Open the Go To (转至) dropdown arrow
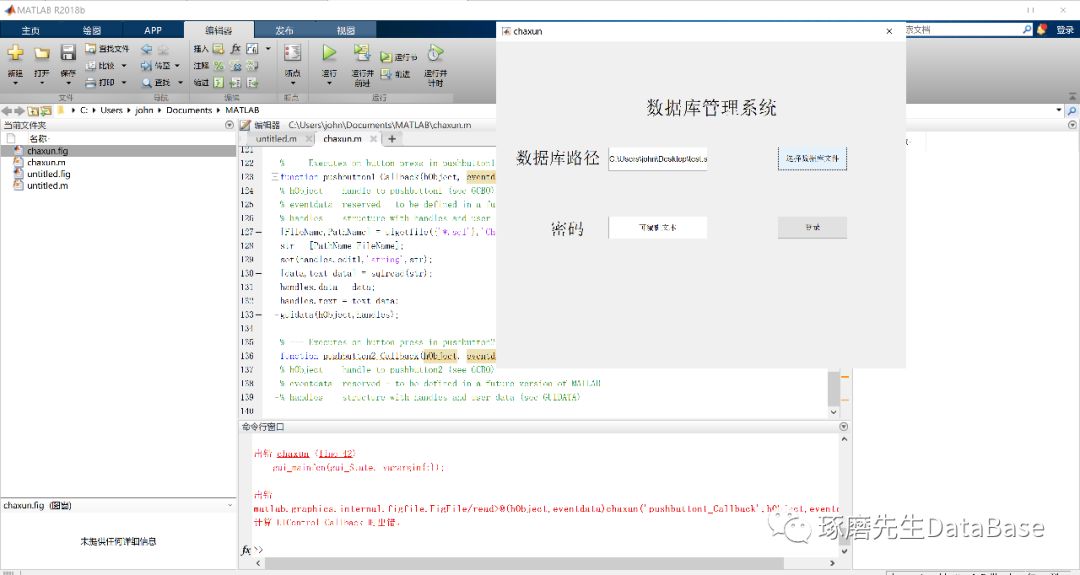Screen dimensions: 1080x575 click(178, 66)
